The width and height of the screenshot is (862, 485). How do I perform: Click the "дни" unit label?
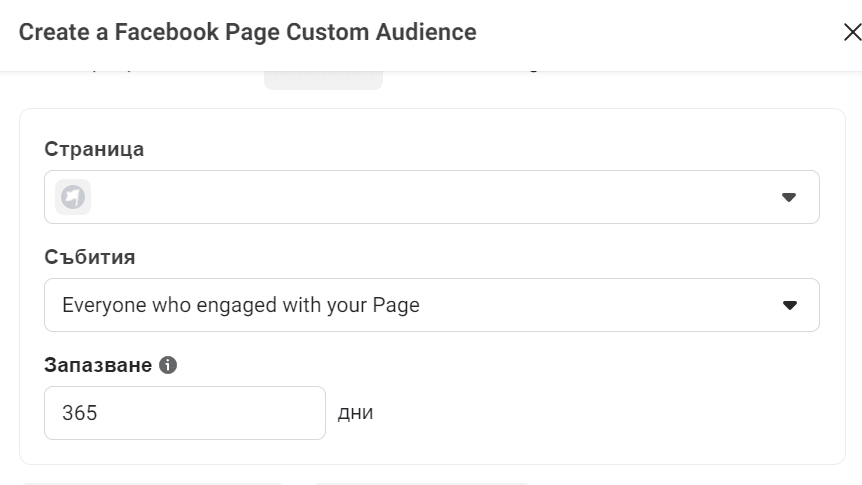pyautogui.click(x=356, y=413)
